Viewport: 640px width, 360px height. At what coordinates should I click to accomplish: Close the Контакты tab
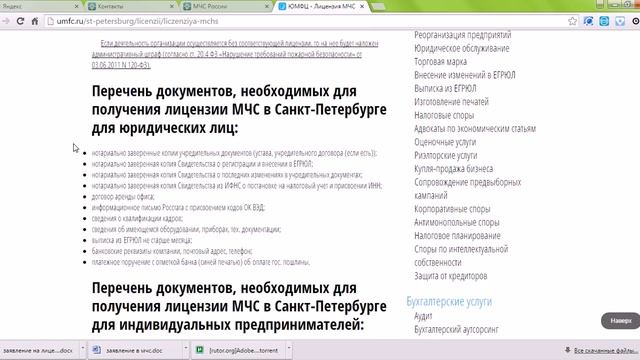(171, 7)
